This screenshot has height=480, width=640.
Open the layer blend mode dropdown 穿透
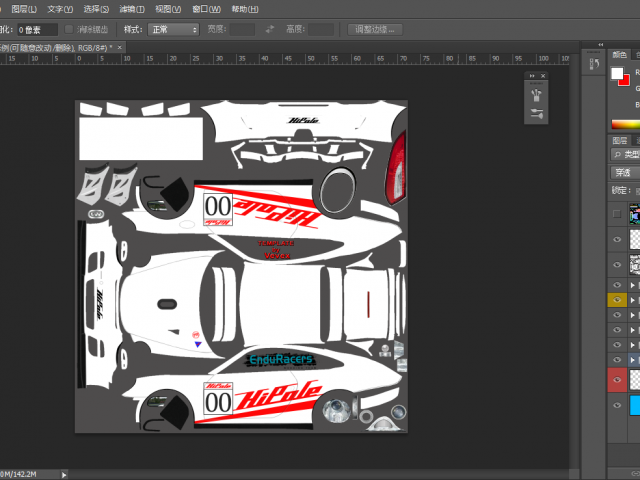click(625, 173)
